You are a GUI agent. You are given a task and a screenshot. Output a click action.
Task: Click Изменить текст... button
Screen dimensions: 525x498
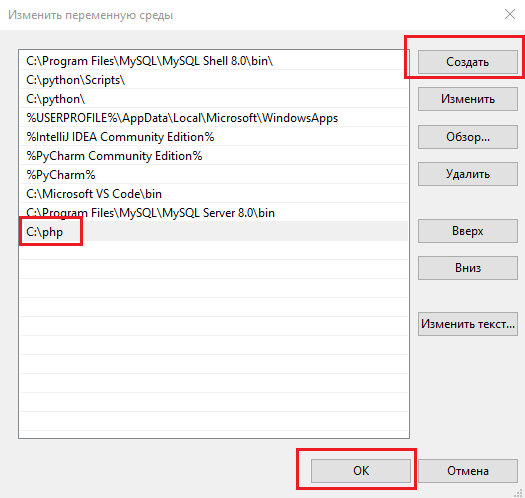point(468,324)
